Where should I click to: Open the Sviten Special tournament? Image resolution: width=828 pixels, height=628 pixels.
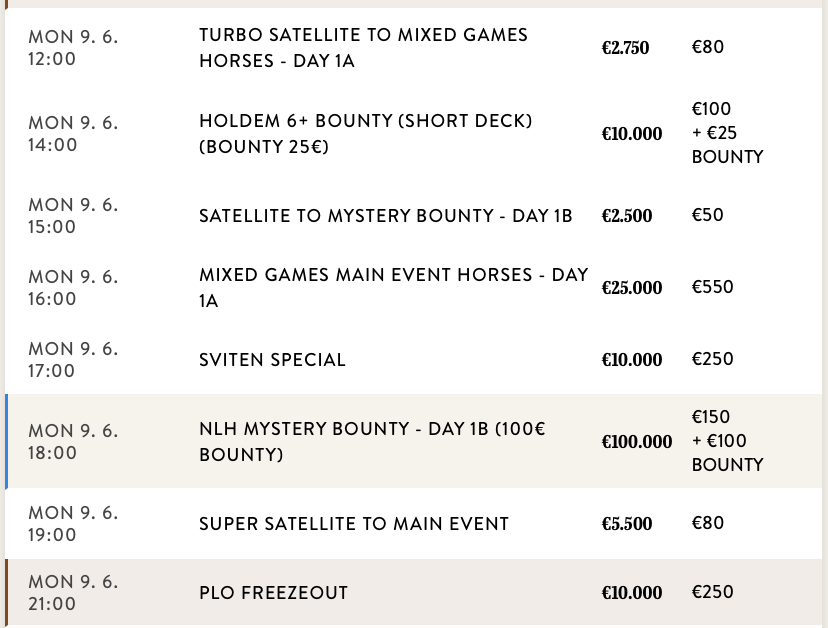272,359
